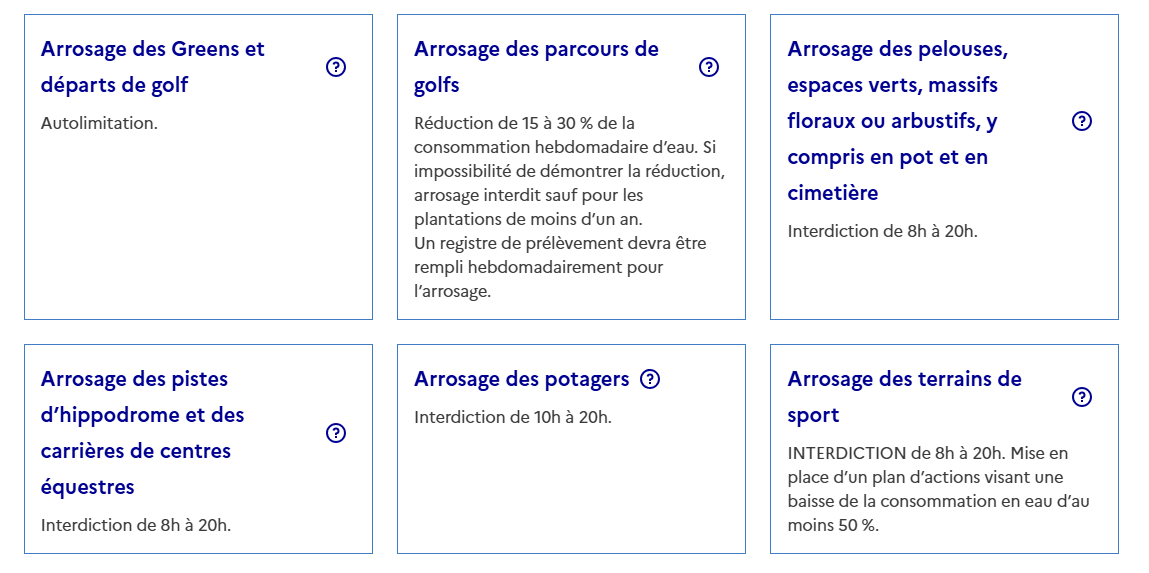Show help for Arrosage des pelouses, espaces verts
The width and height of the screenshot is (1149, 573).
(1081, 121)
